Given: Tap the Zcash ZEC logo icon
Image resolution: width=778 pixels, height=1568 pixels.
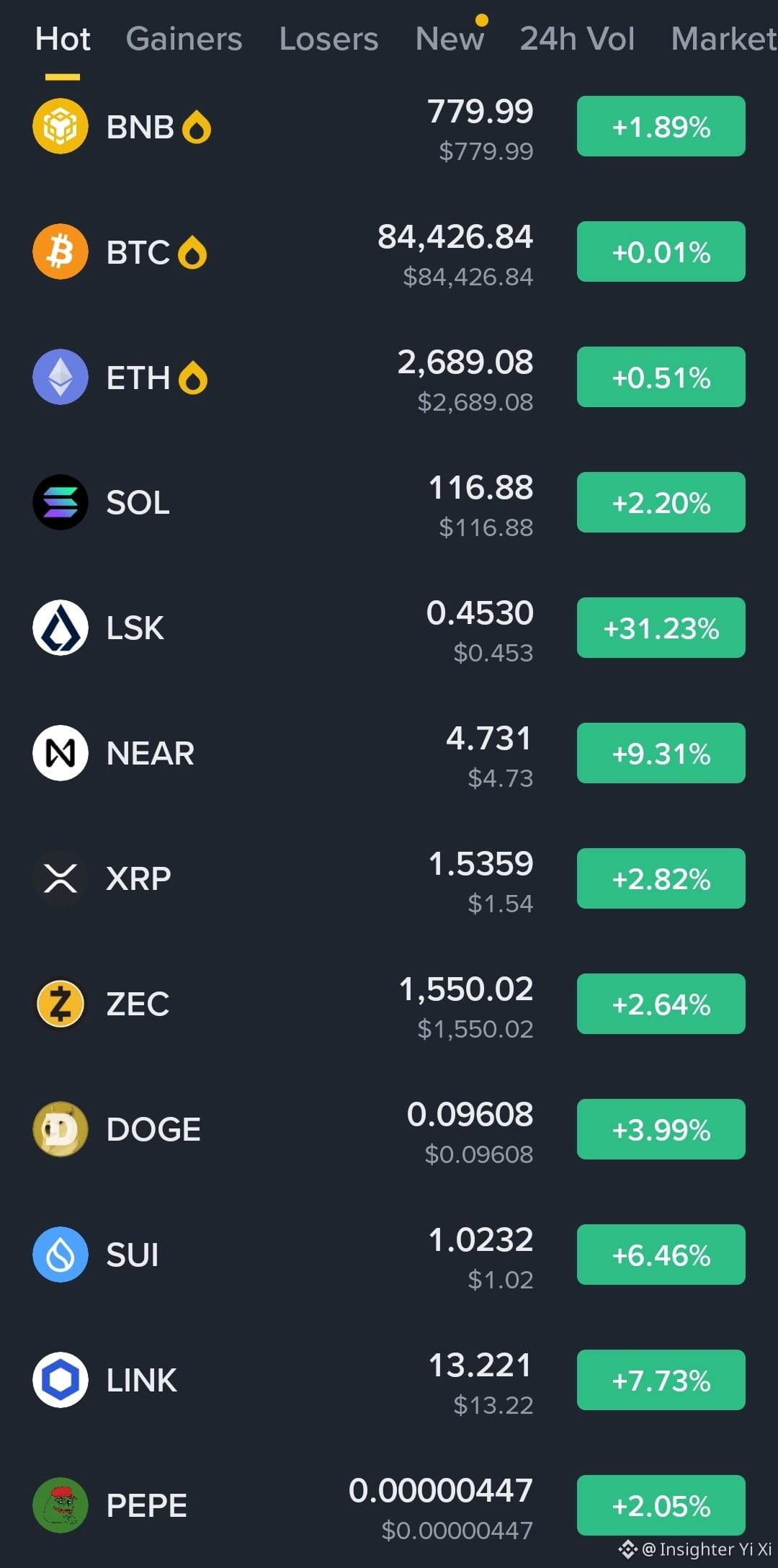Looking at the screenshot, I should (x=61, y=1004).
